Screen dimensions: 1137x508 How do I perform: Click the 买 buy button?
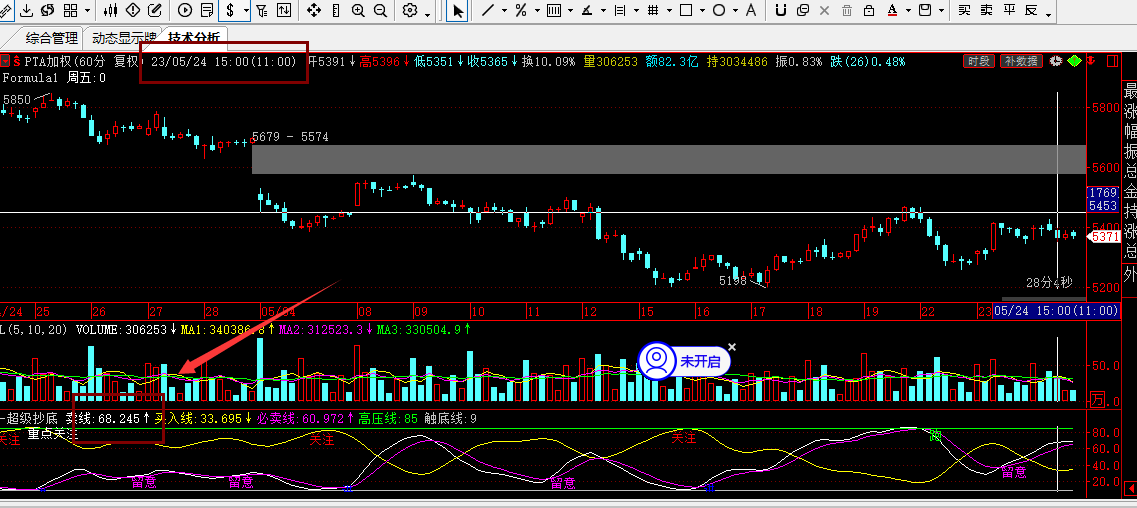(964, 10)
